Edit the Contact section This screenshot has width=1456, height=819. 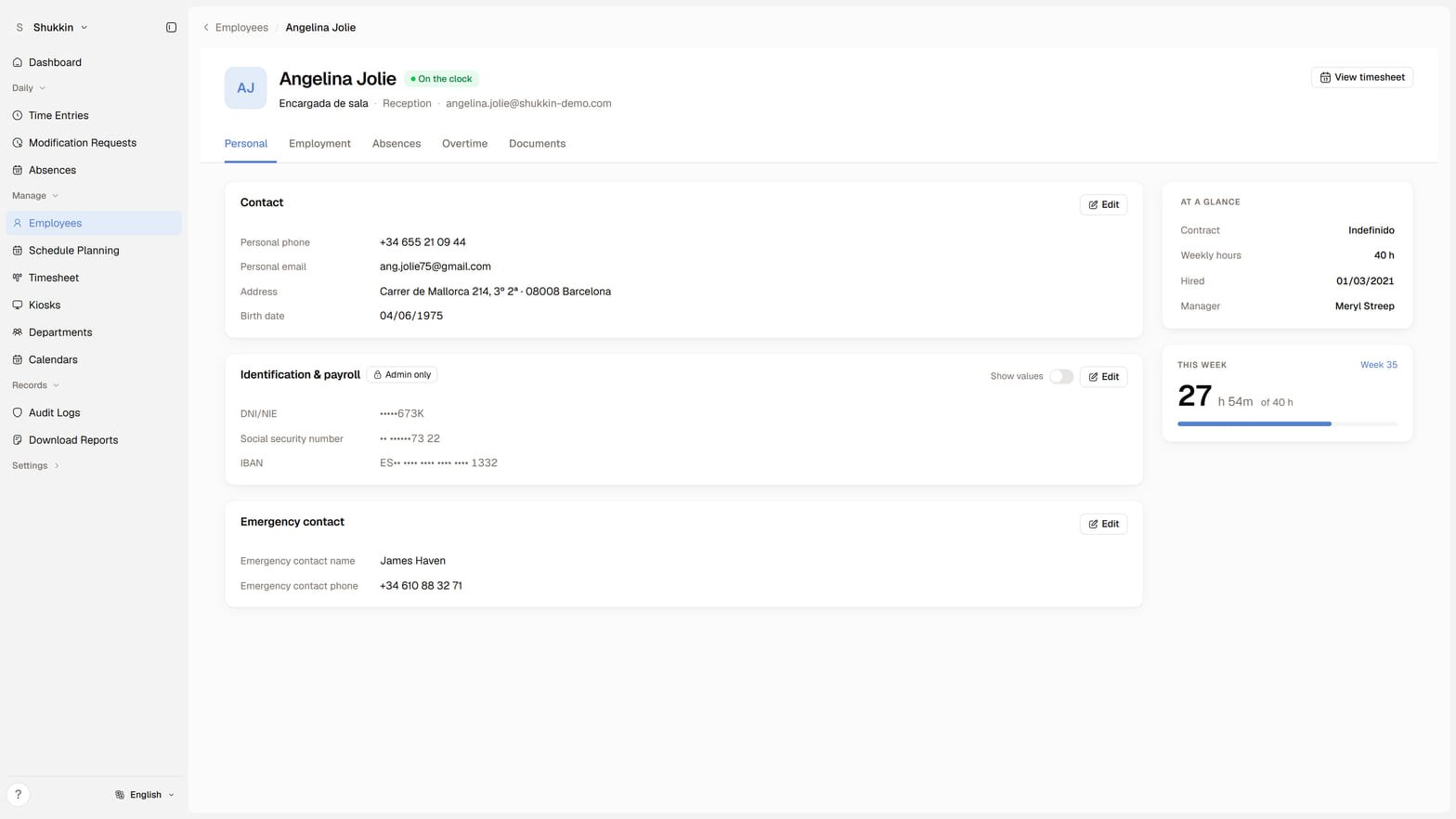pos(1103,204)
